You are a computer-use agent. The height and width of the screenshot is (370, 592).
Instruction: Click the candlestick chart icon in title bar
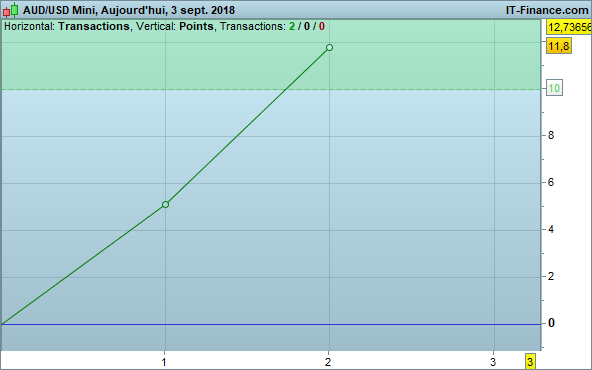(11, 10)
